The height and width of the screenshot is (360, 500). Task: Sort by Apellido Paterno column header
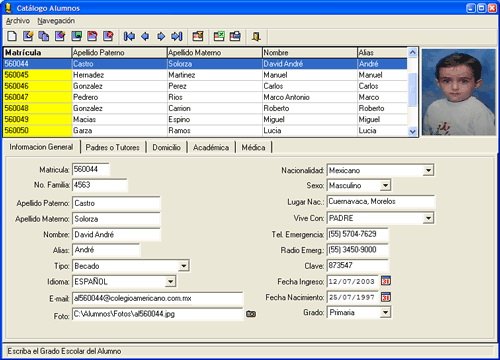click(x=119, y=53)
